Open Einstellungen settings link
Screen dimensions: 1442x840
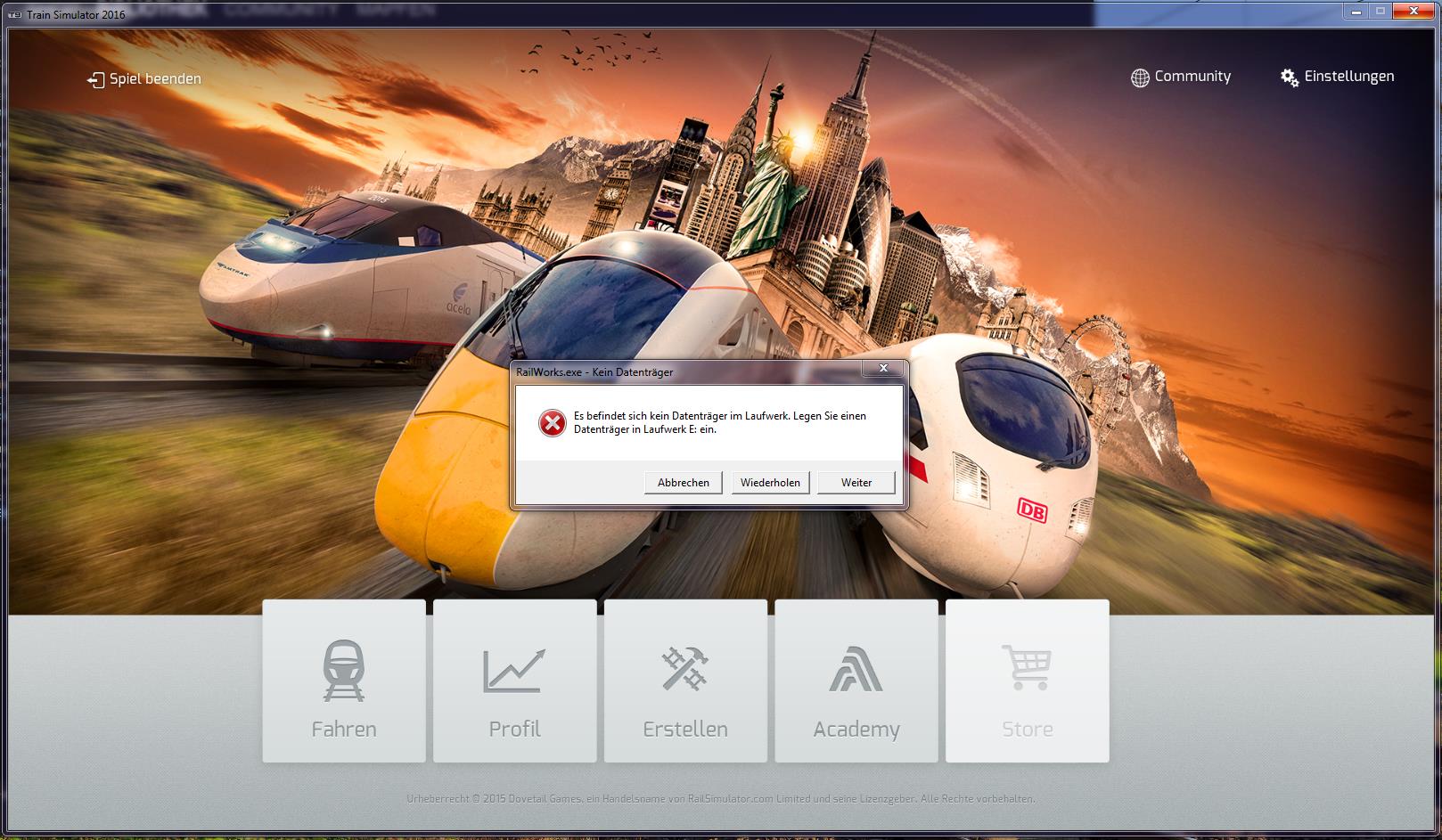click(1349, 77)
